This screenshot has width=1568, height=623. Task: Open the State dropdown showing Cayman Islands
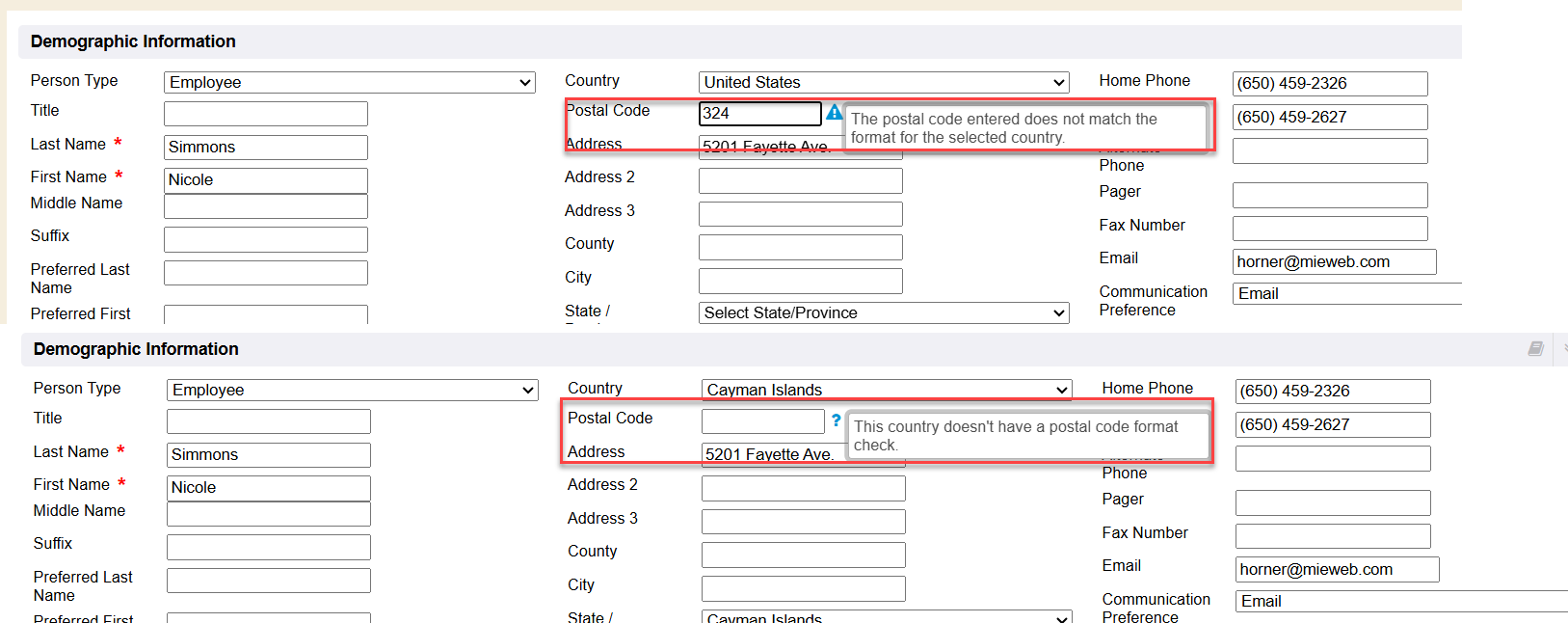(x=886, y=617)
